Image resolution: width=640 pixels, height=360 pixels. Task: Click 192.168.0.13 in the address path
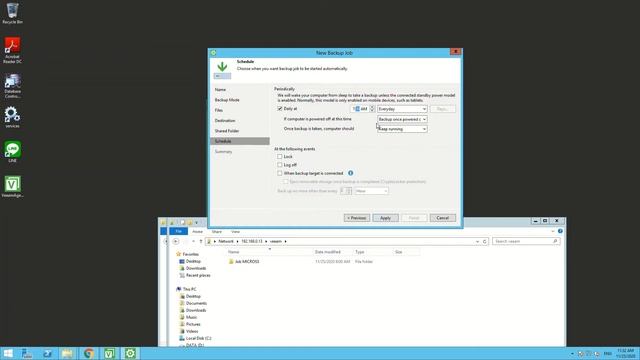coord(252,241)
